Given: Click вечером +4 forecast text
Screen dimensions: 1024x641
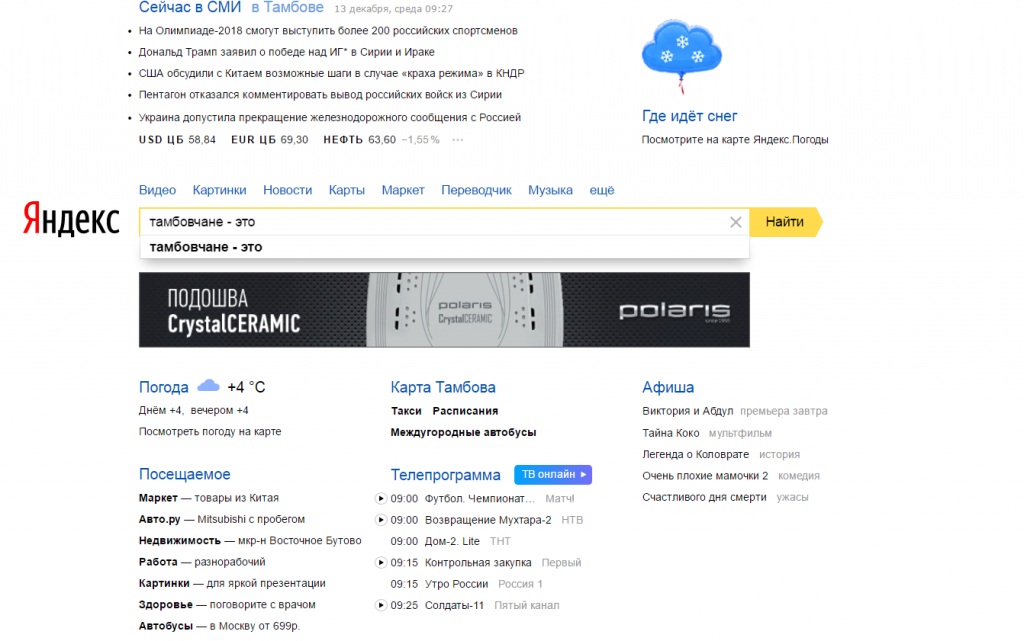Looking at the screenshot, I should [219, 411].
